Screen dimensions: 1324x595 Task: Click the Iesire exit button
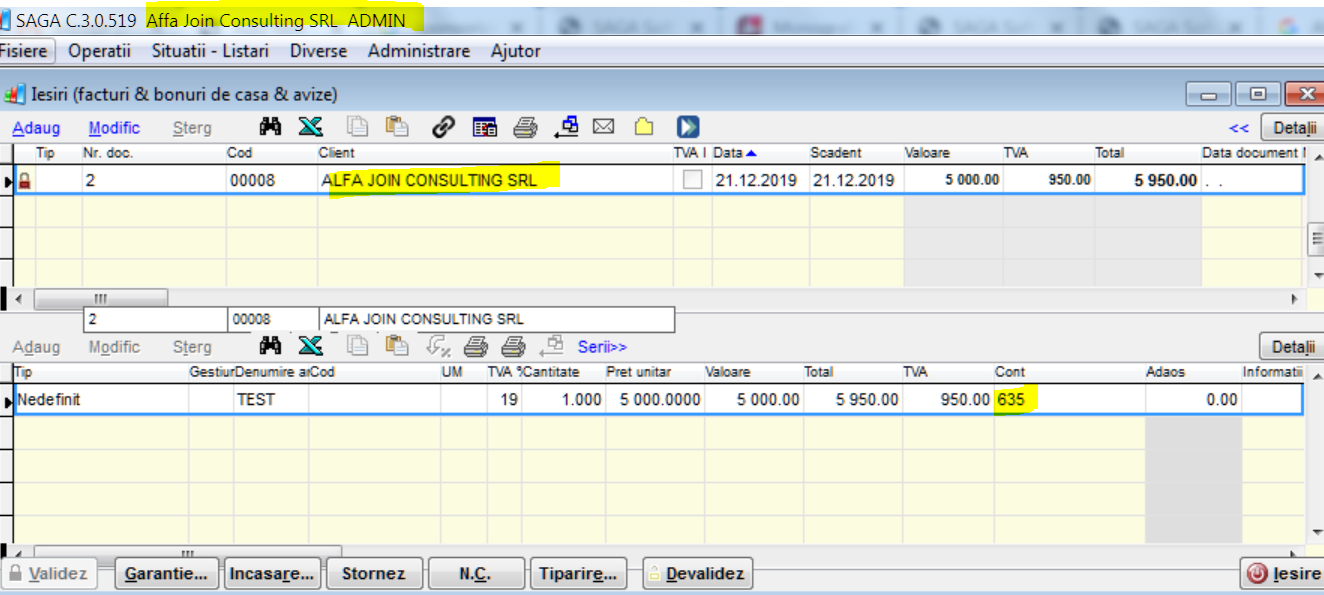coord(1281,574)
